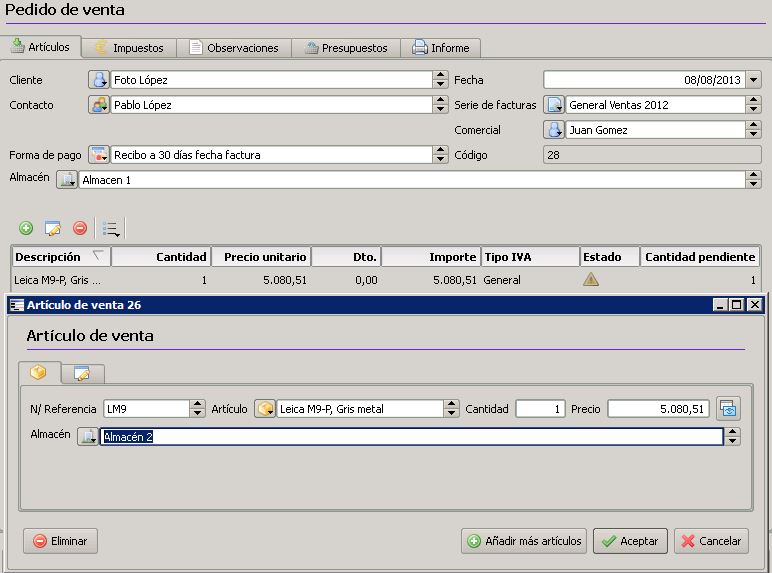772x573 pixels.
Task: Click the Aceptar button
Action: 630,541
